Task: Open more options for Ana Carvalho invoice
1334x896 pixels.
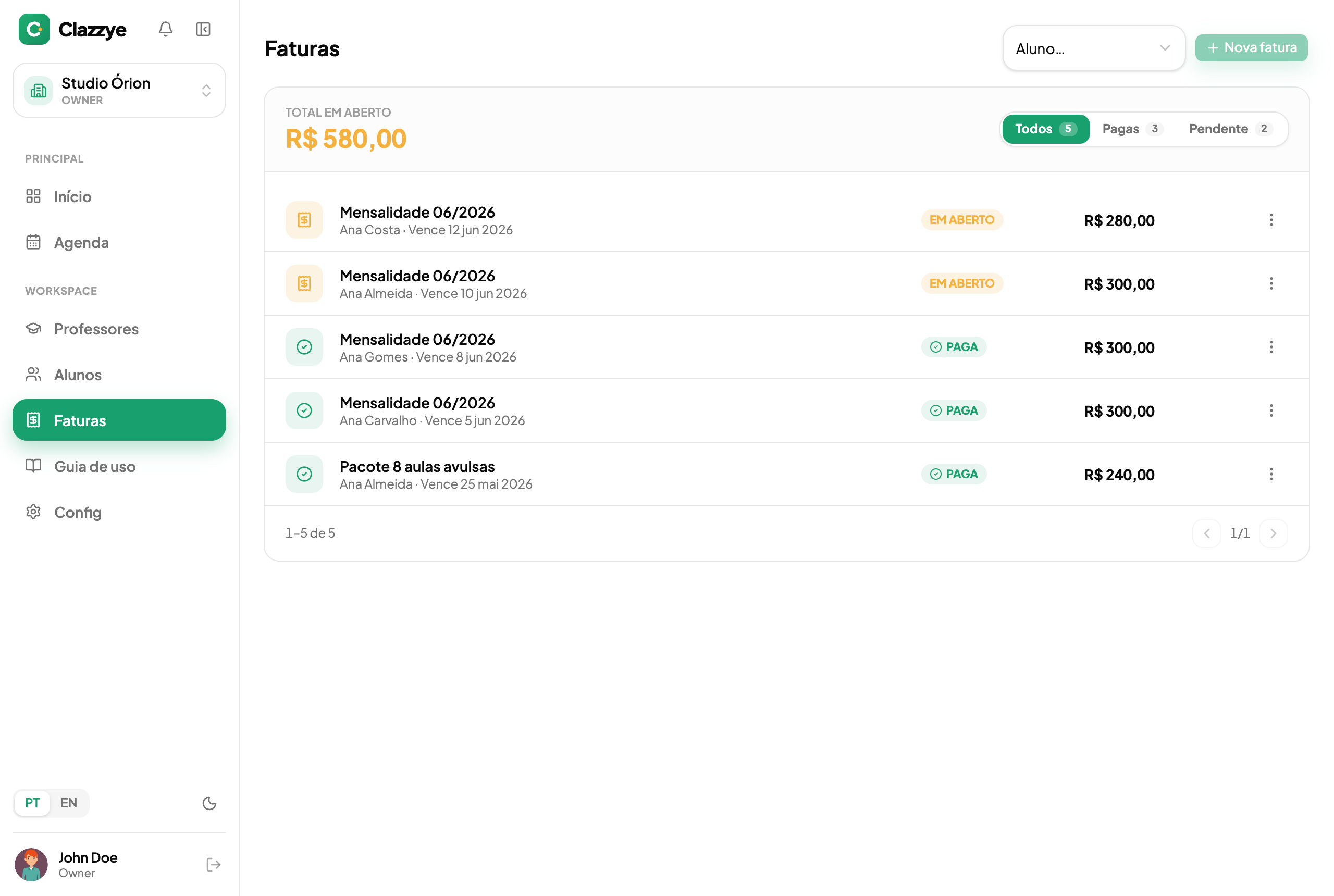Action: (x=1271, y=410)
